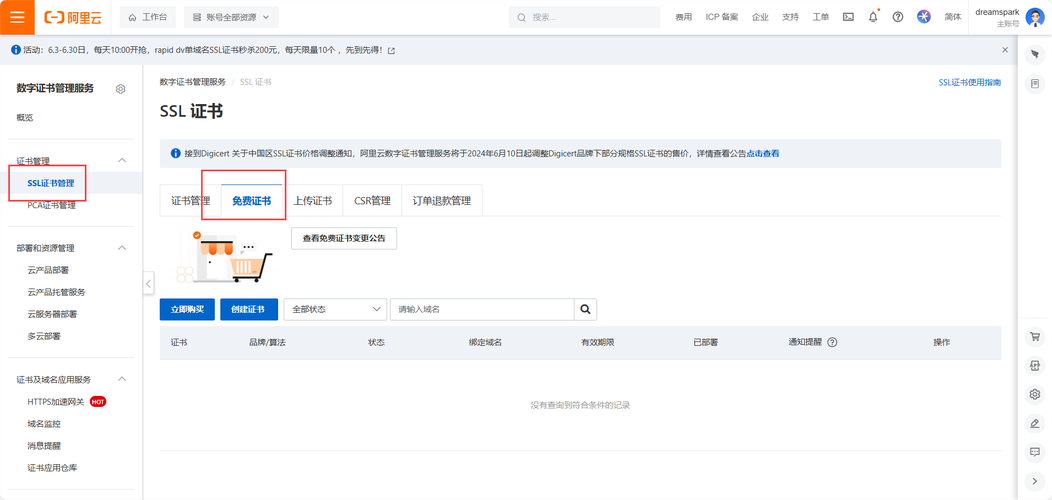Open ICP 备案 in top navigation

(x=722, y=17)
